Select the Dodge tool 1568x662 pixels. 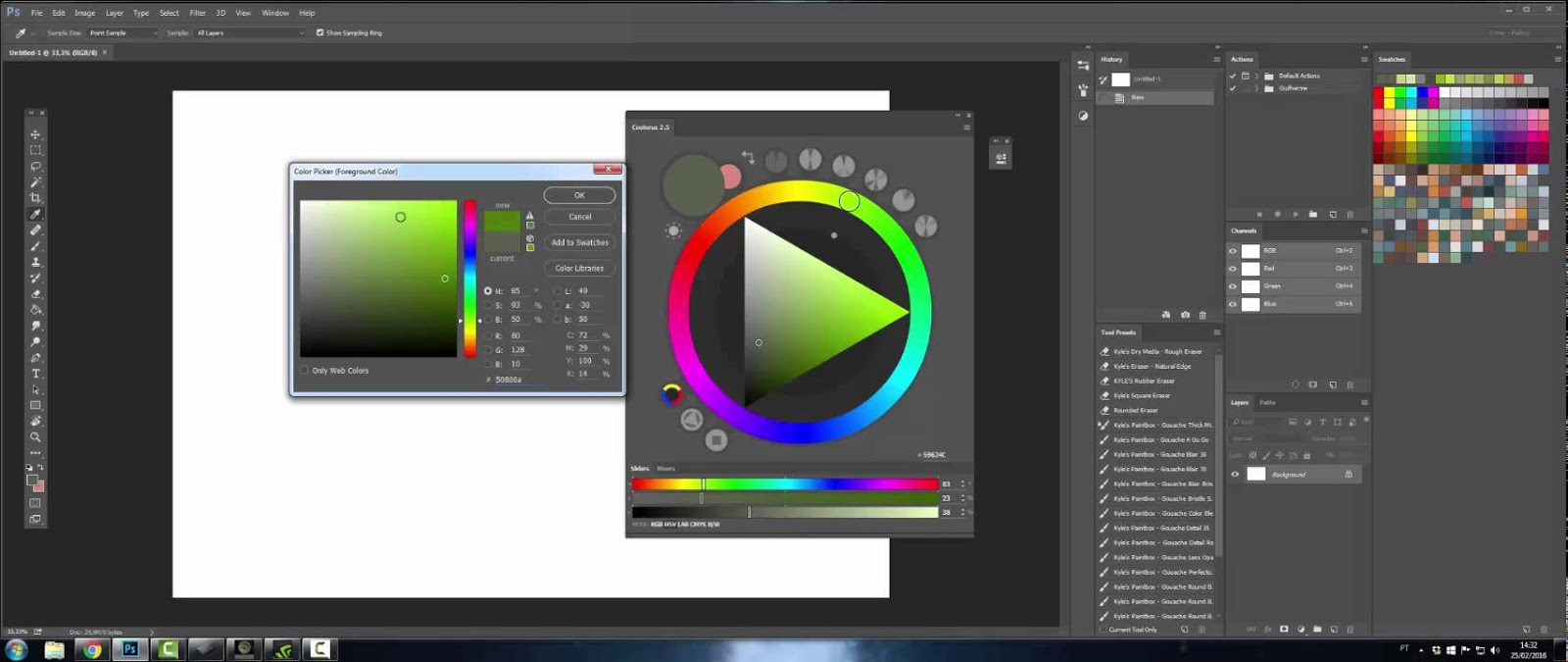click(35, 341)
